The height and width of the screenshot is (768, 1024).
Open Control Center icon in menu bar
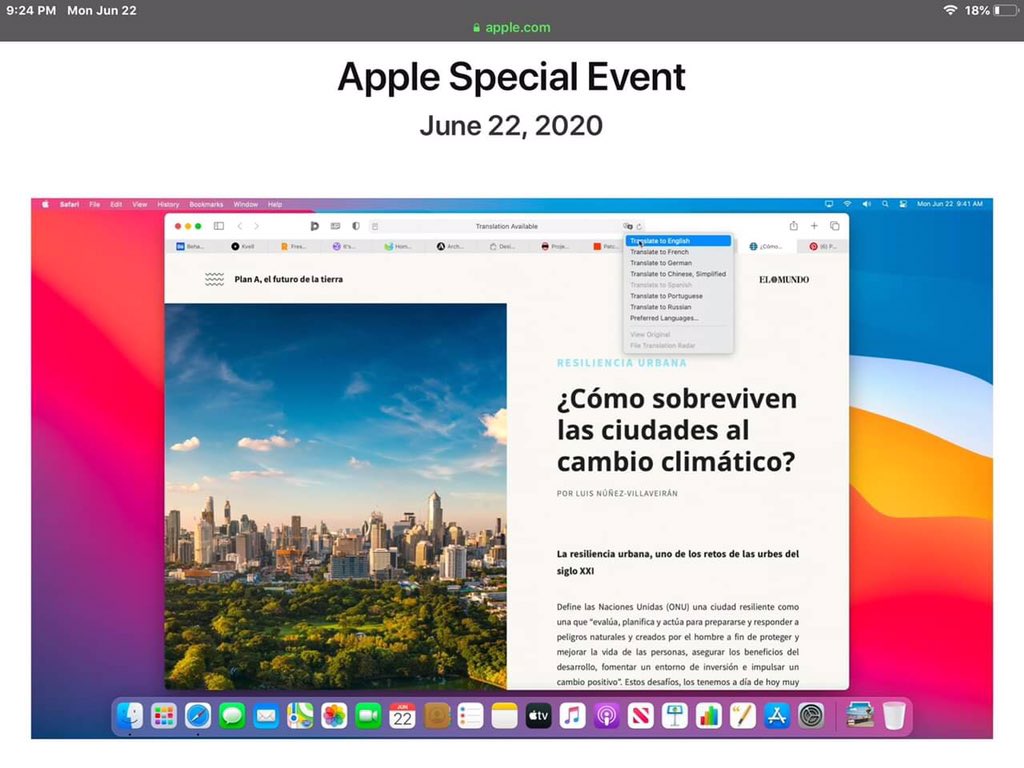click(903, 204)
